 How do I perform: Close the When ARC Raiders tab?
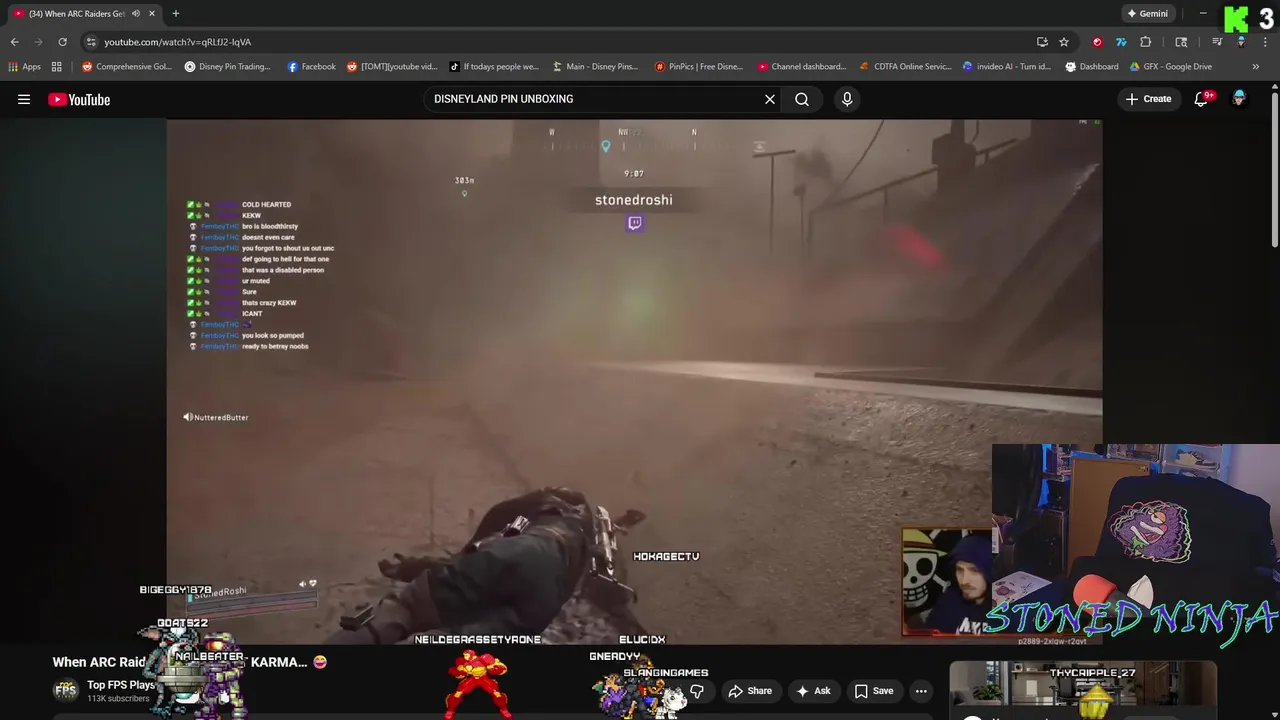151,14
